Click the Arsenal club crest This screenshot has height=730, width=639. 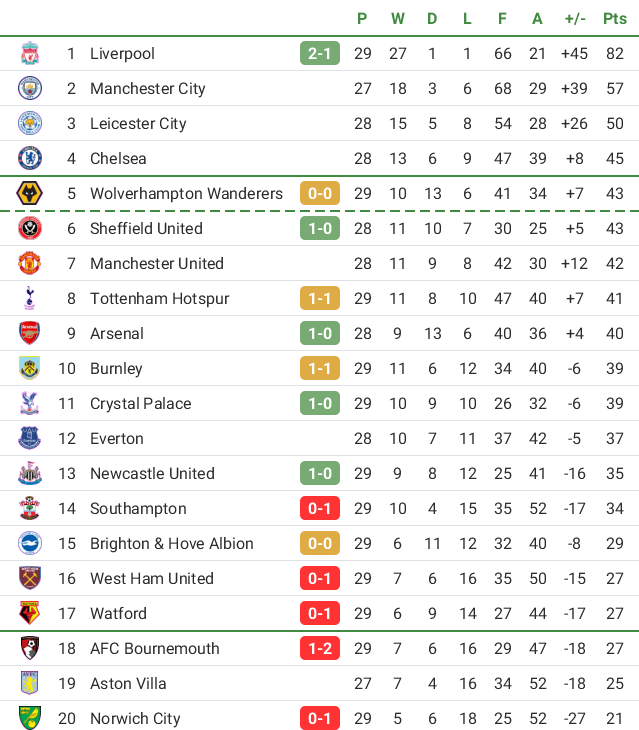pos(30,334)
